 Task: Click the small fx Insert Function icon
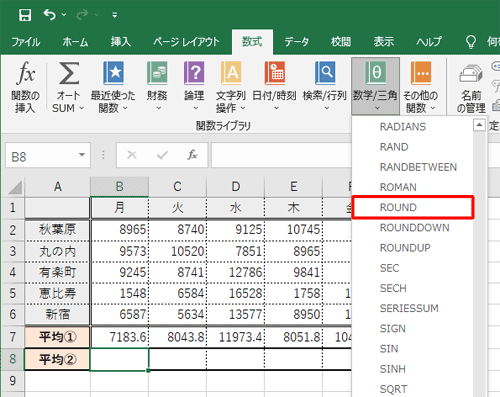[192, 155]
